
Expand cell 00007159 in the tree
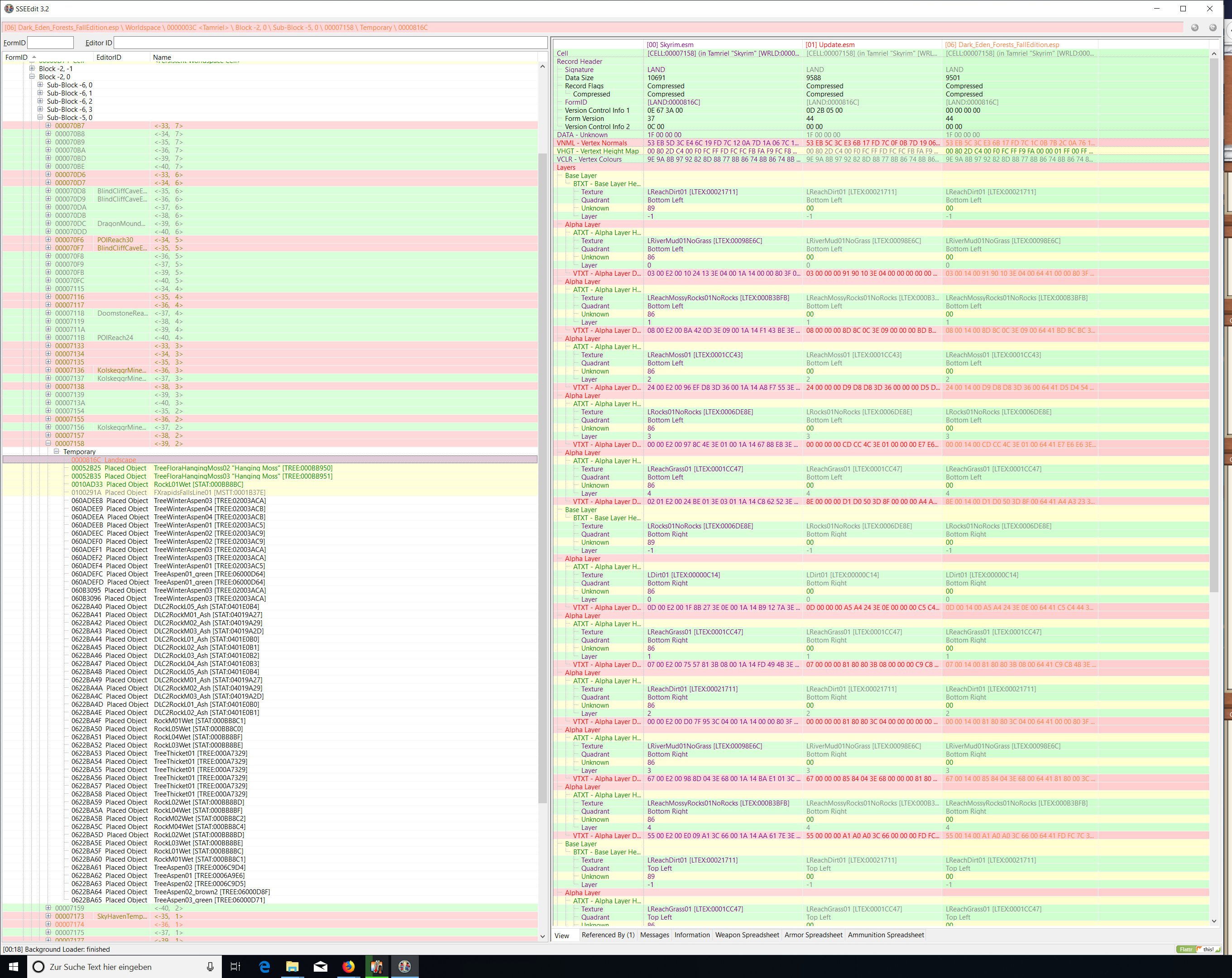point(48,908)
